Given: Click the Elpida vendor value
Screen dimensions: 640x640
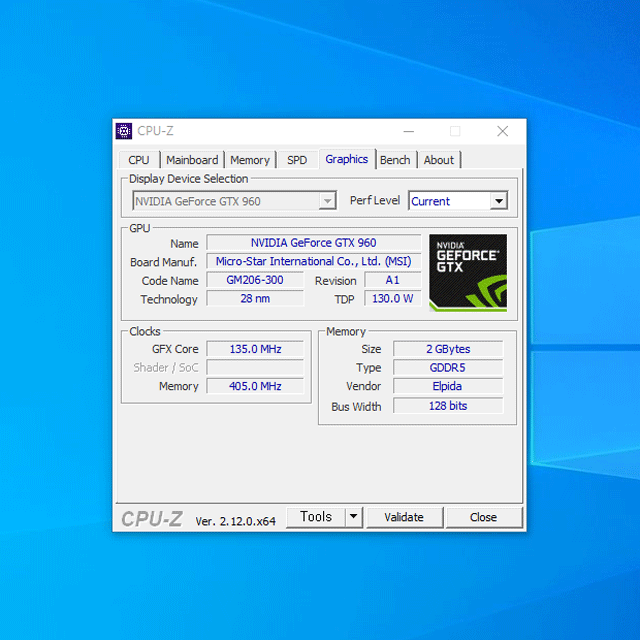Looking at the screenshot, I should (448, 386).
